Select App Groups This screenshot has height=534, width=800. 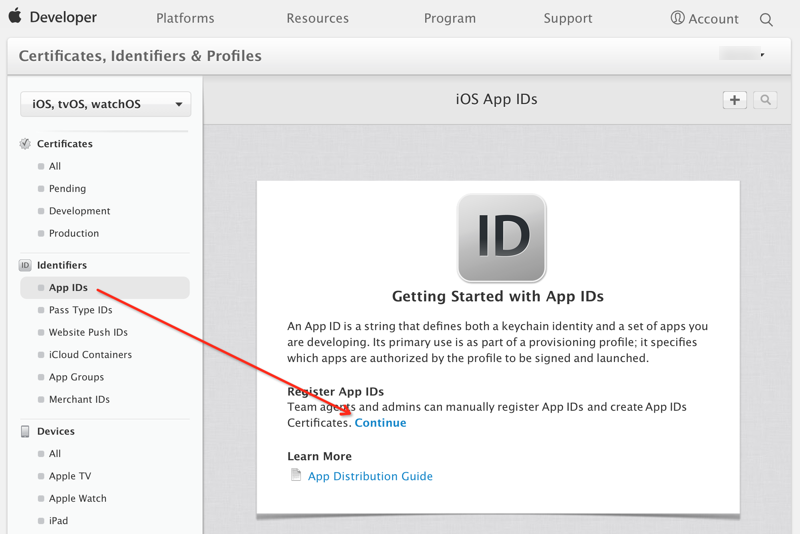[x=77, y=377]
